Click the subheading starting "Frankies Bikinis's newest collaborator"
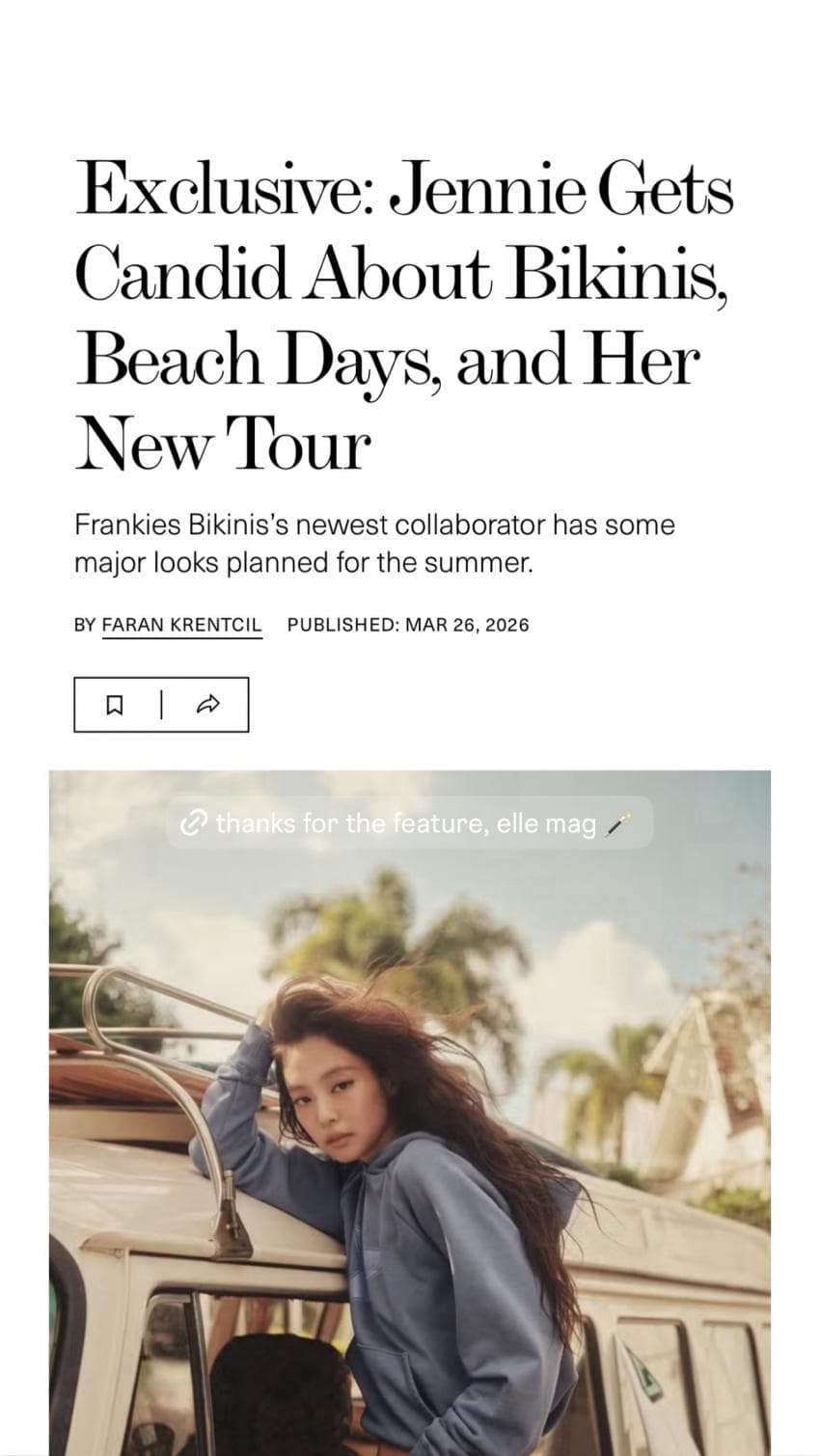820x1456 pixels. (x=374, y=544)
